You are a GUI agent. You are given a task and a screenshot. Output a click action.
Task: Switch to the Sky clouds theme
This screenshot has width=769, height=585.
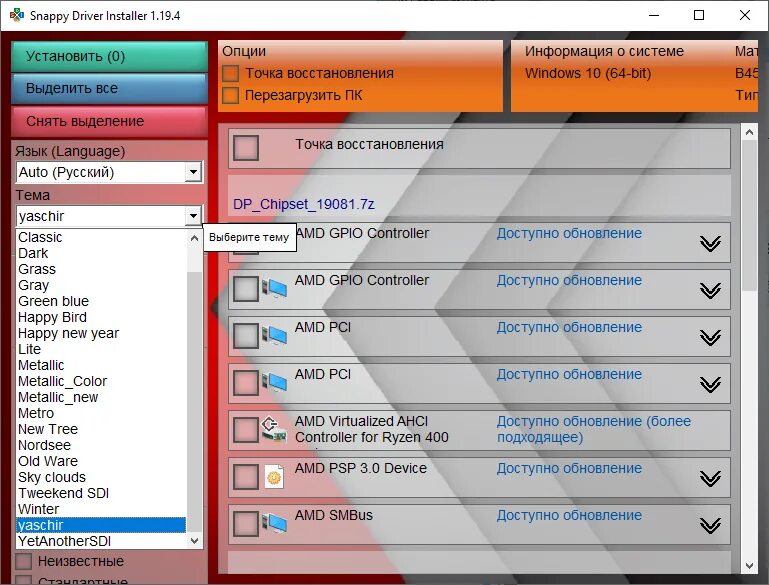(x=101, y=477)
